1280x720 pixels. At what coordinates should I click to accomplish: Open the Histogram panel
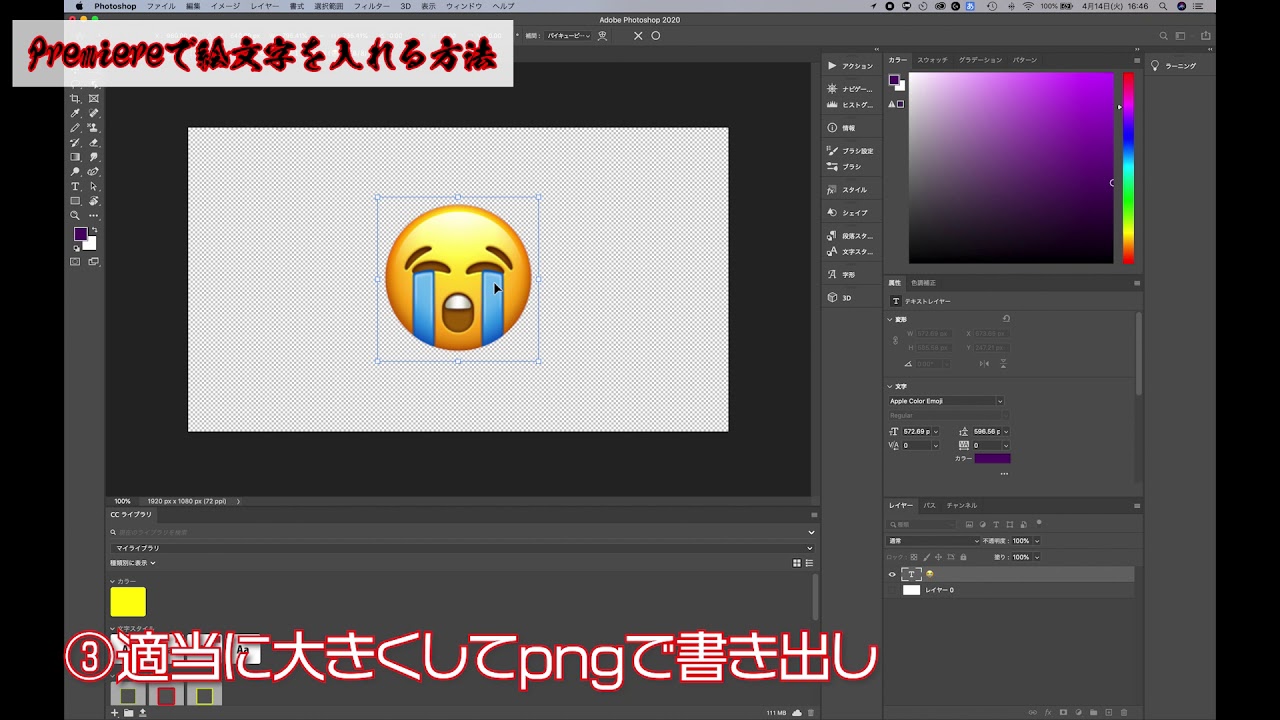850,105
